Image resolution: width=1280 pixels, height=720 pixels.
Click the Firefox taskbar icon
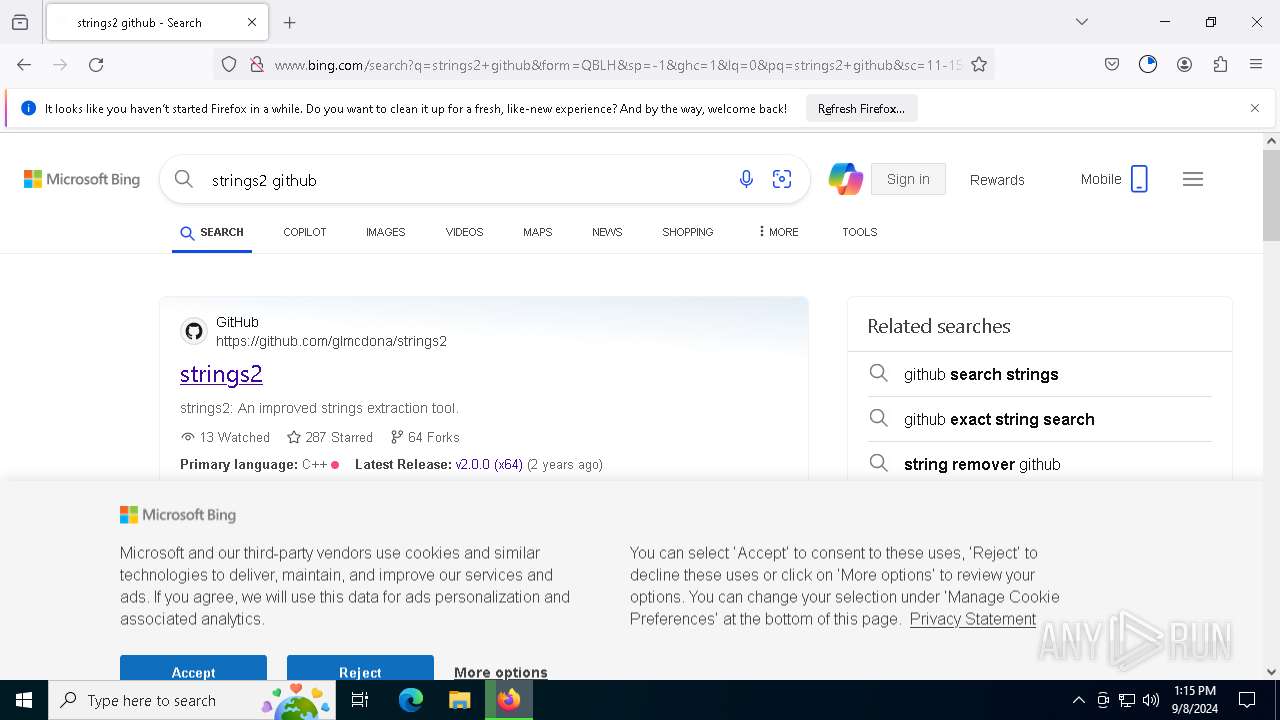click(509, 700)
